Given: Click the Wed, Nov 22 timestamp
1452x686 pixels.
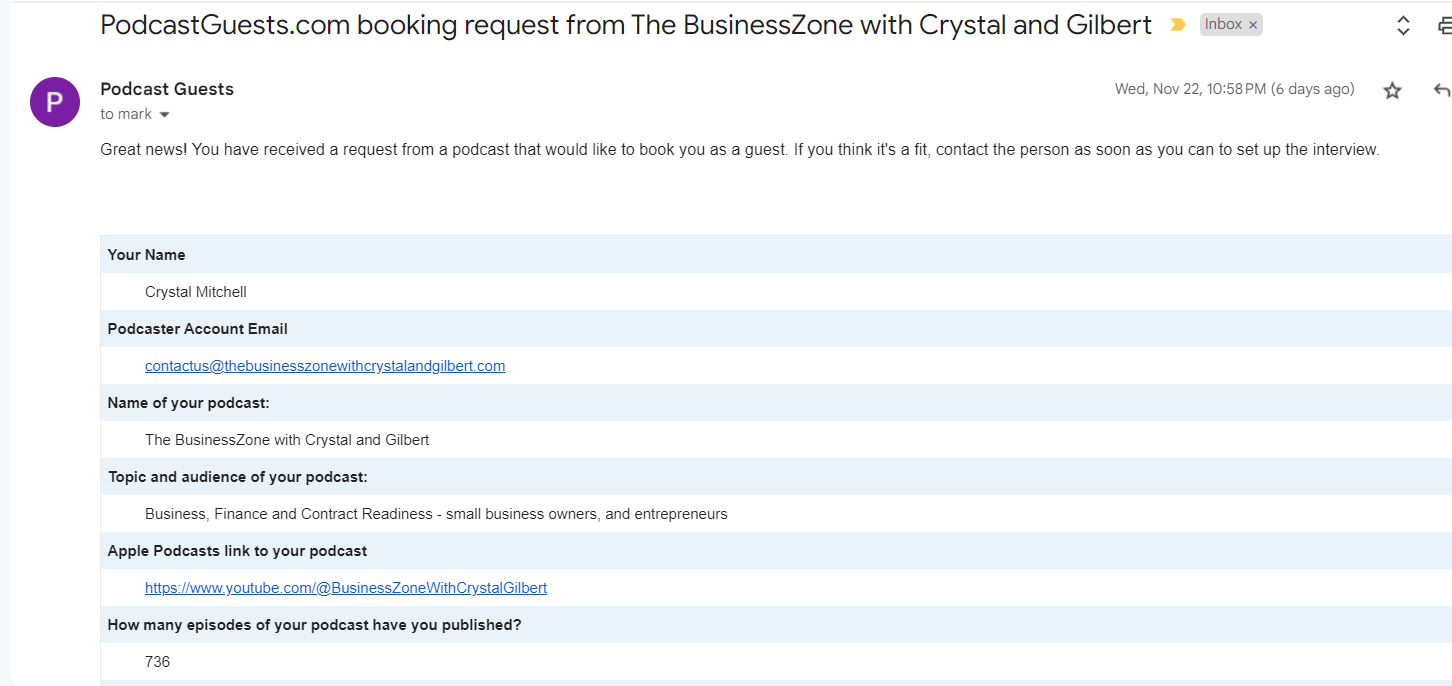Looking at the screenshot, I should click(x=1234, y=89).
